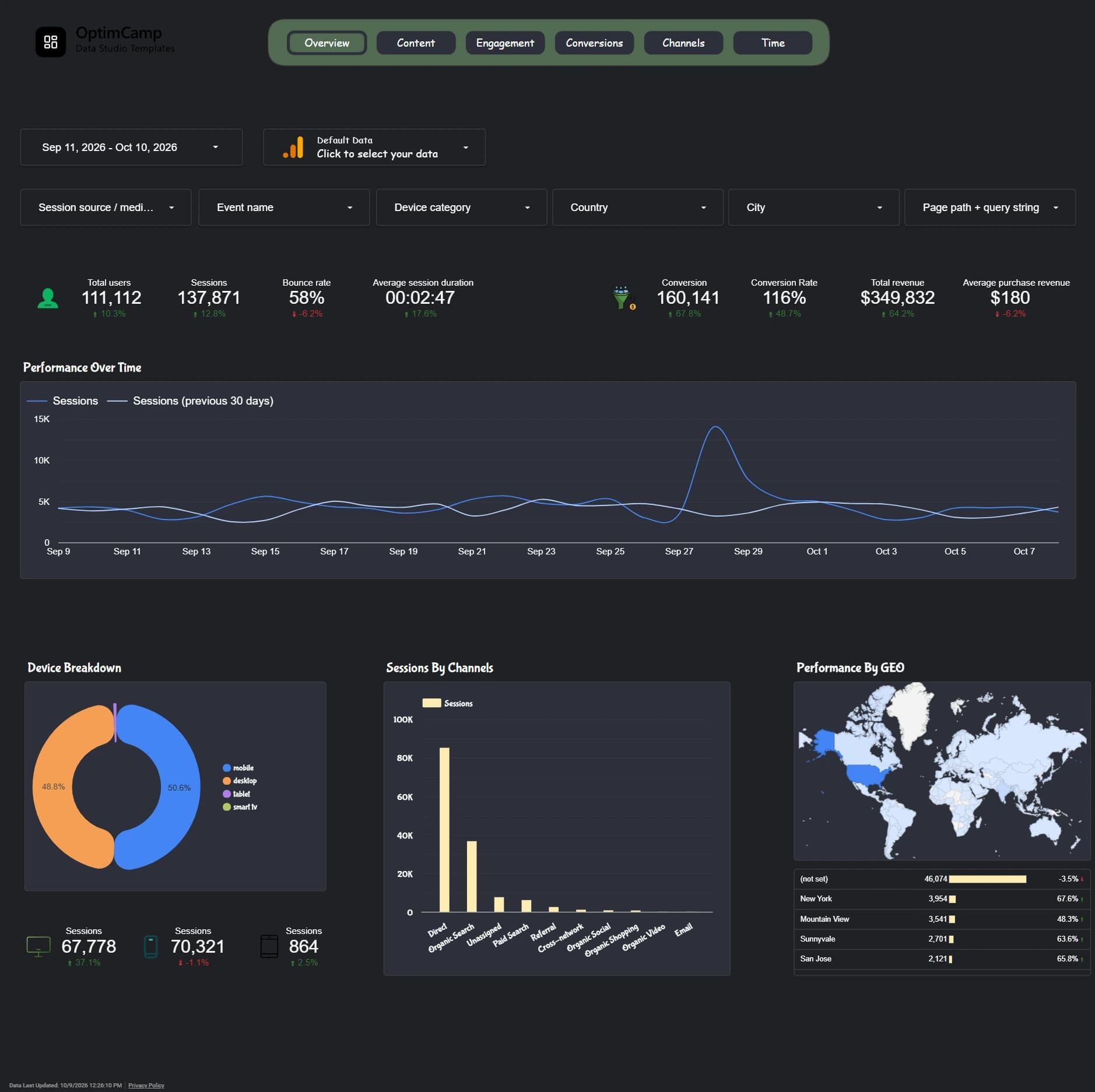This screenshot has height=1092, width=1095.
Task: Click the desktop legend dot
Action: click(227, 781)
